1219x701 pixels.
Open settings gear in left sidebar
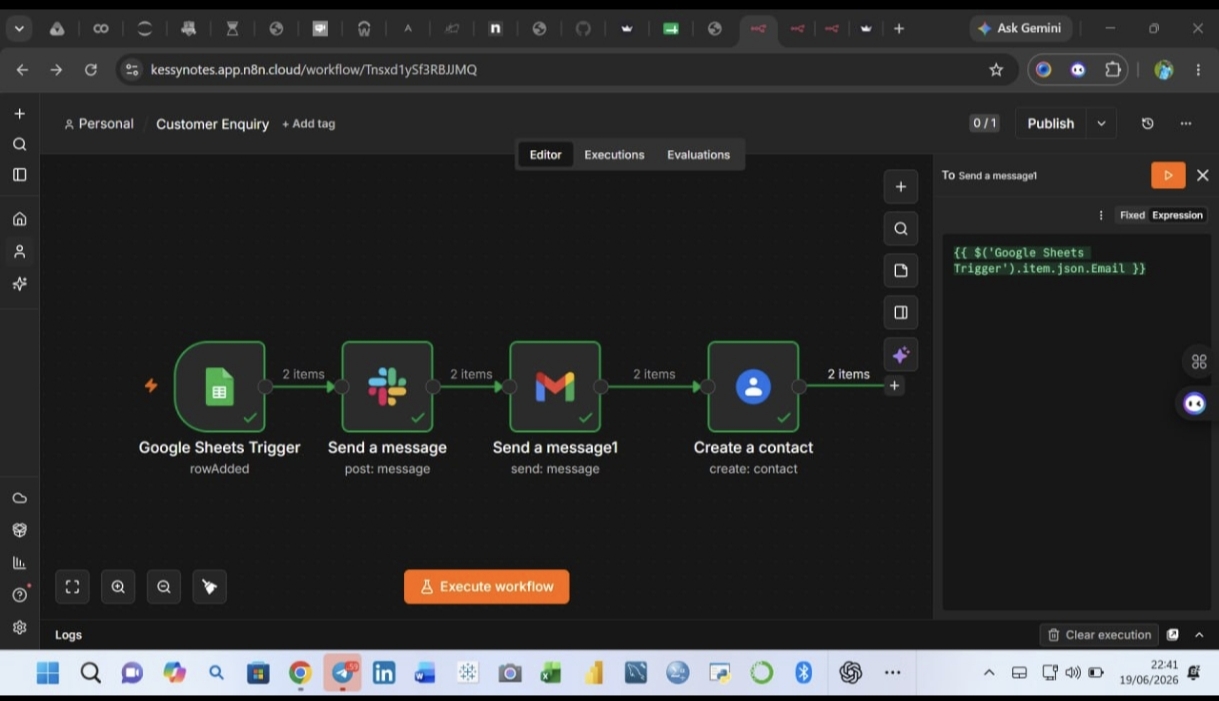coord(19,628)
